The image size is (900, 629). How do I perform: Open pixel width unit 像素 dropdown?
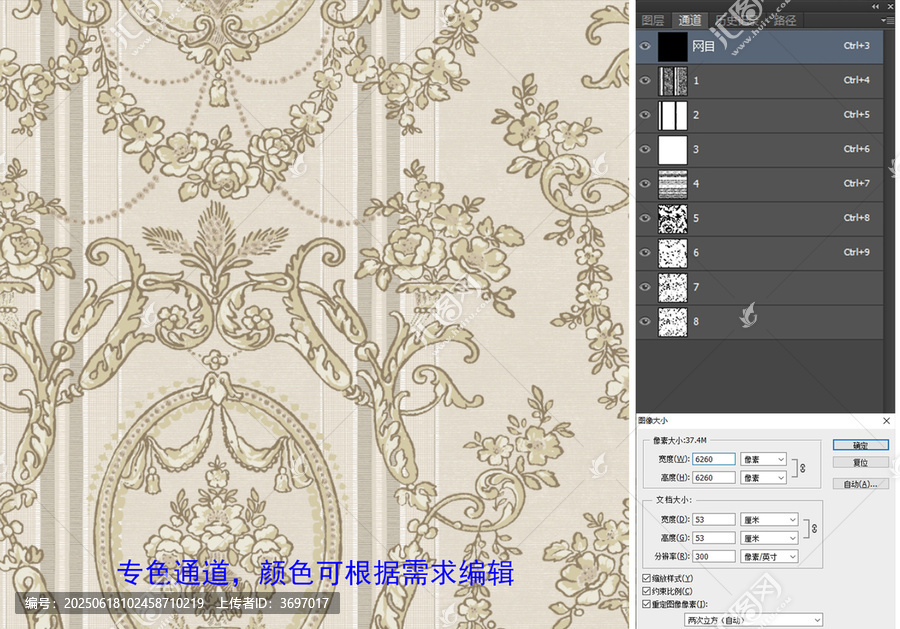[x=763, y=459]
